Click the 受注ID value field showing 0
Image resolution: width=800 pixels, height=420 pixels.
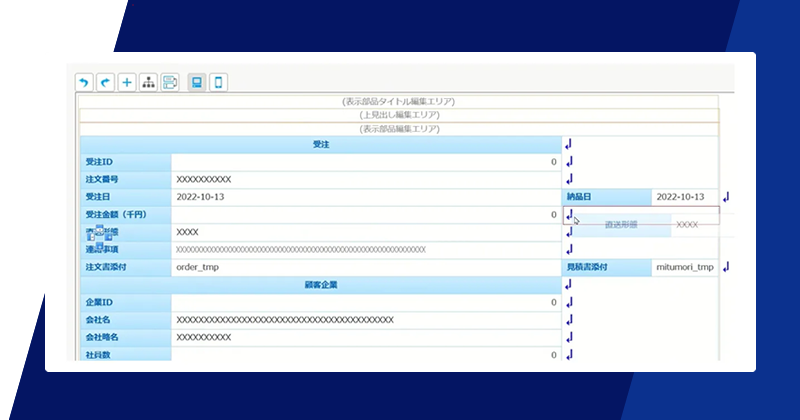[x=366, y=162]
